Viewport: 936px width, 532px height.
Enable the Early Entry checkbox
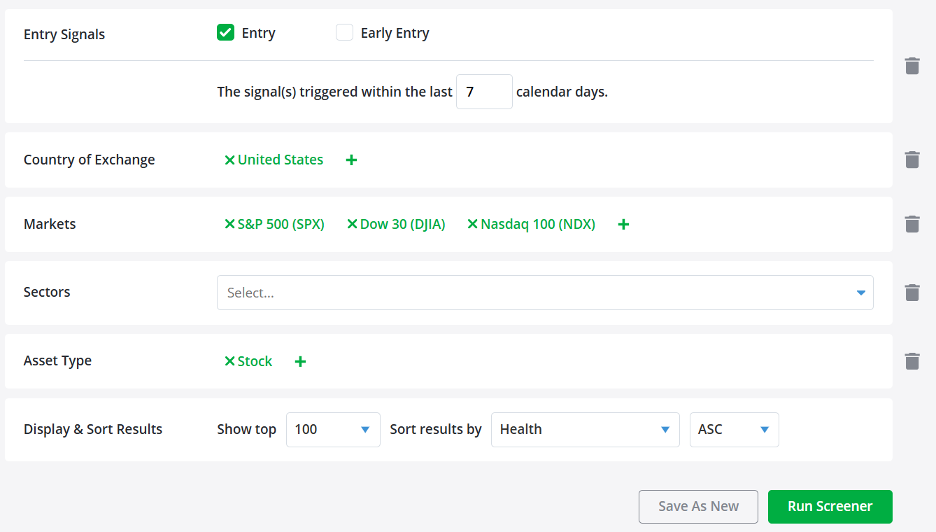tap(344, 32)
